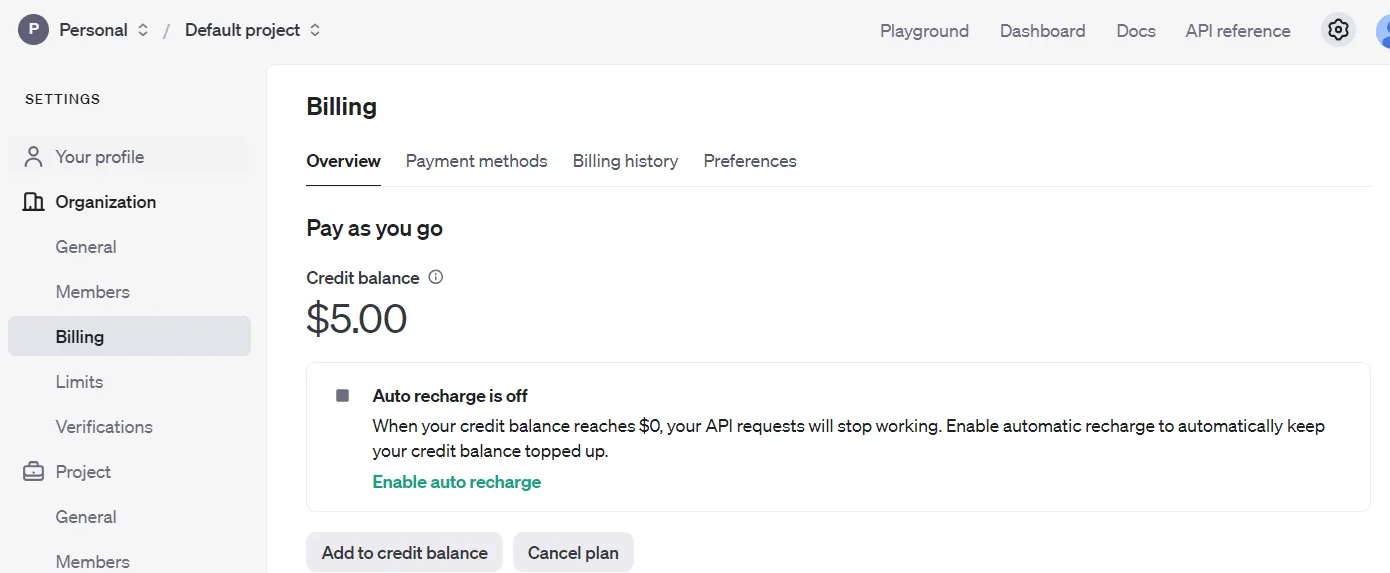Click the person icon beside Your profile
Image resolution: width=1390 pixels, height=573 pixels.
pos(33,157)
